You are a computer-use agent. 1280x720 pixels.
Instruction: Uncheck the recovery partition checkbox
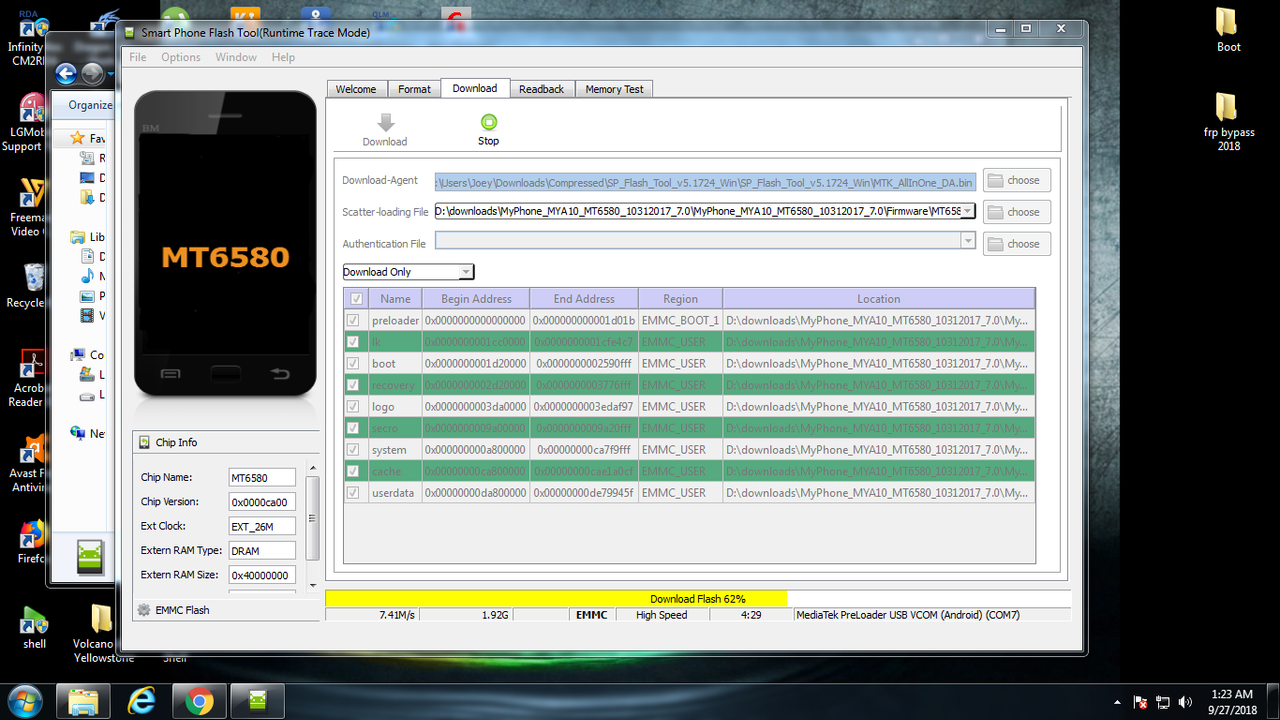click(352, 385)
